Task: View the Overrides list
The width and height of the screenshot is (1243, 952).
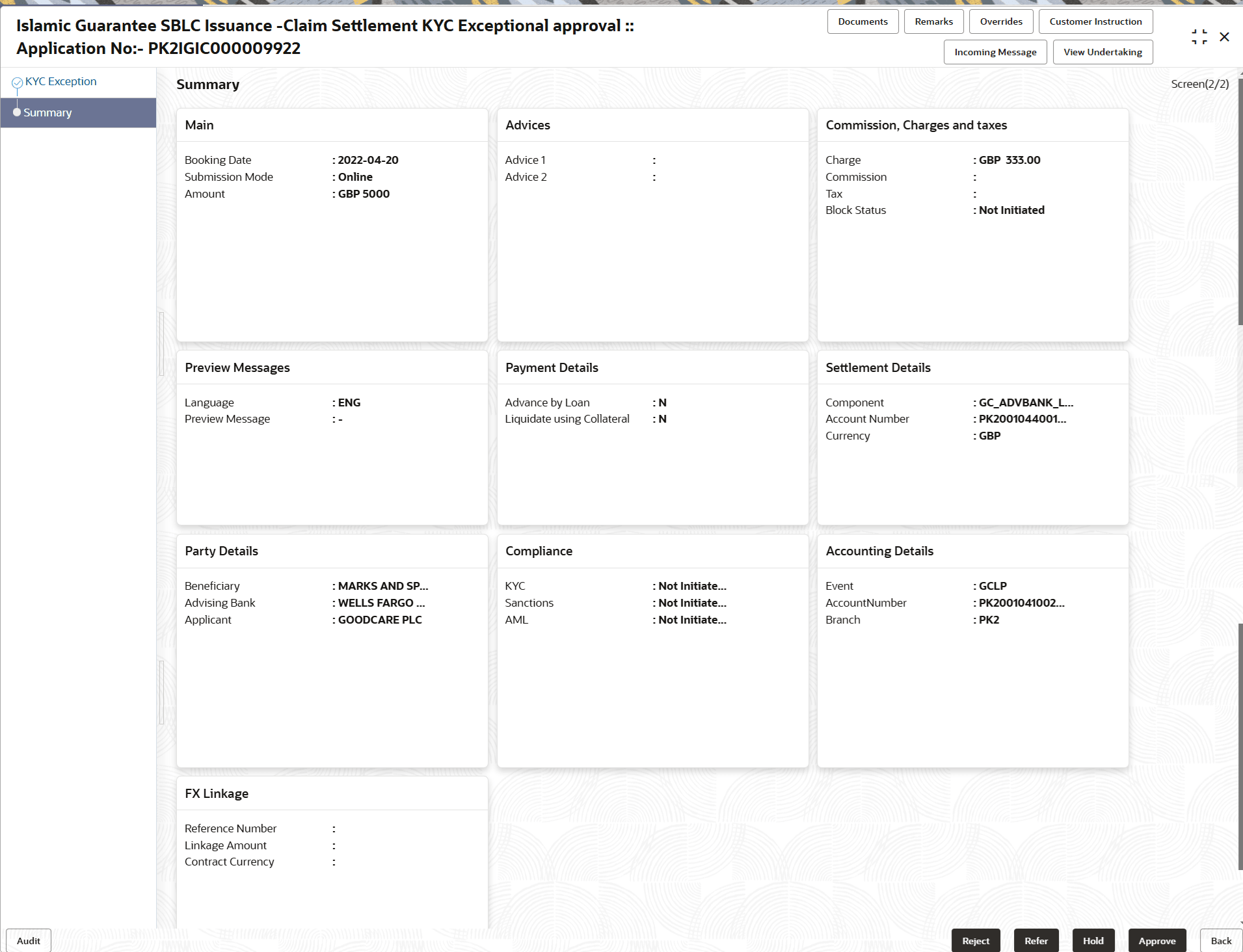Action: (x=1000, y=21)
